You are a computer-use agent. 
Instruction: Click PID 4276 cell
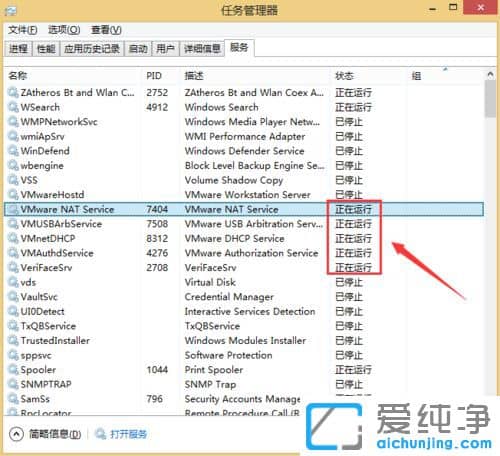157,253
